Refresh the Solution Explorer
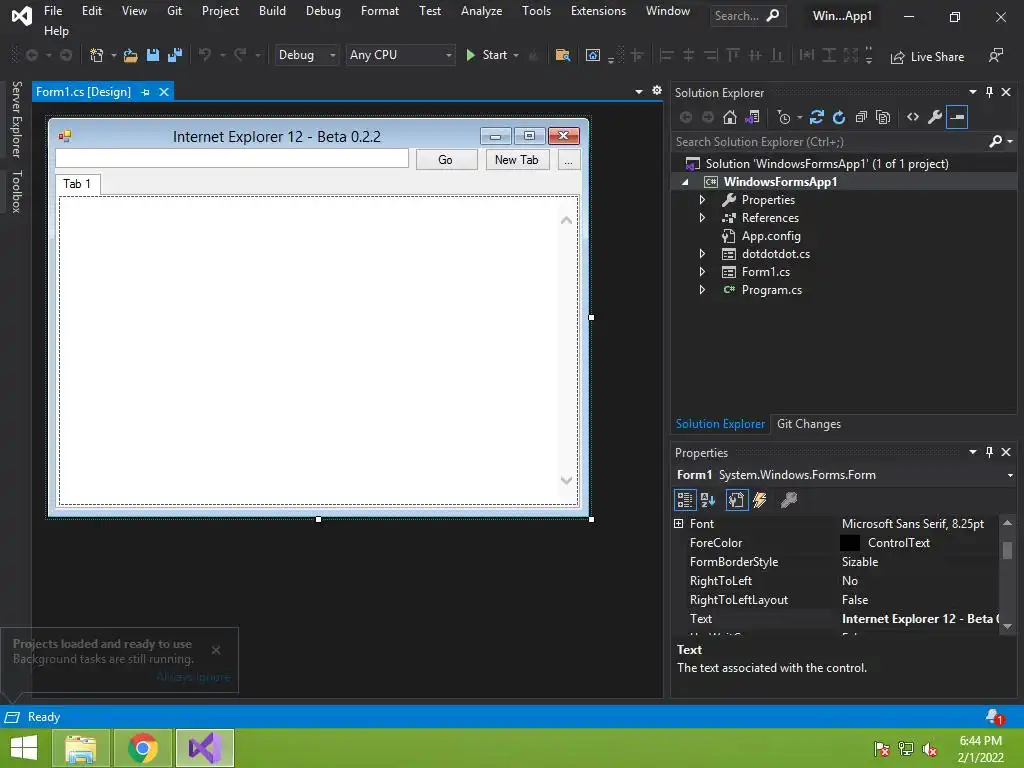Image resolution: width=1024 pixels, height=768 pixels. (x=839, y=118)
